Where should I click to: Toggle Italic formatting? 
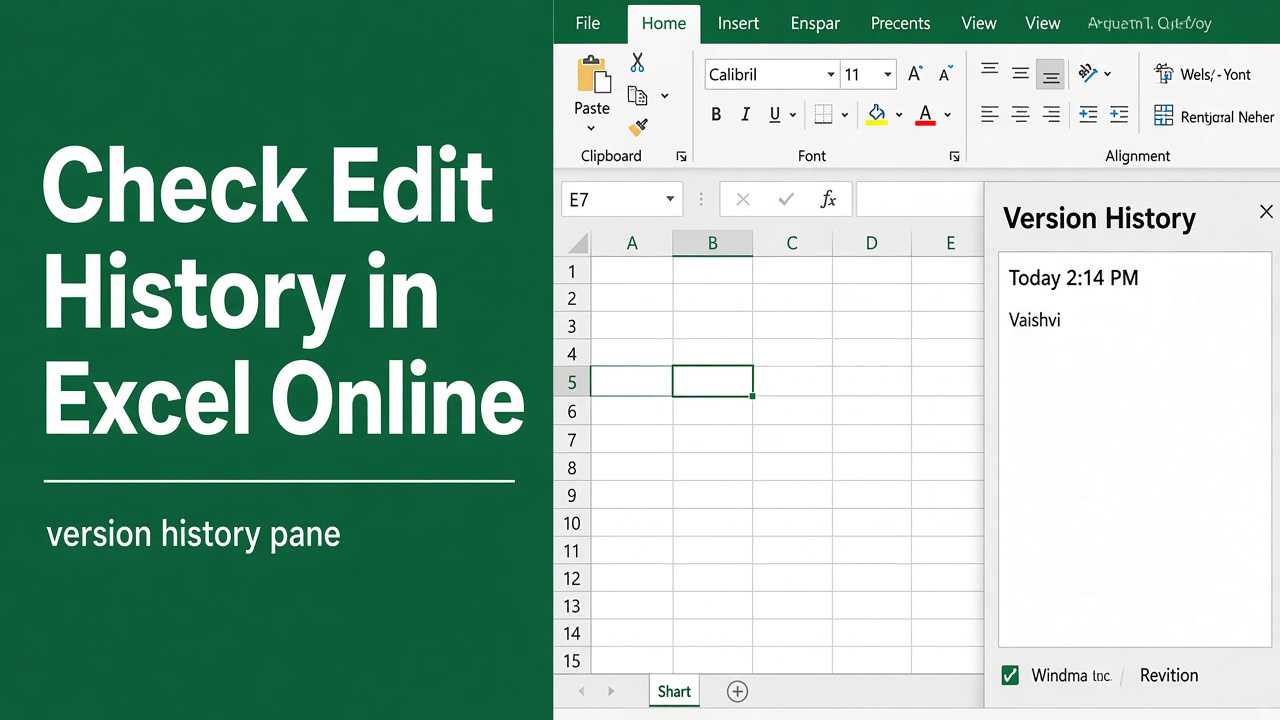point(745,115)
